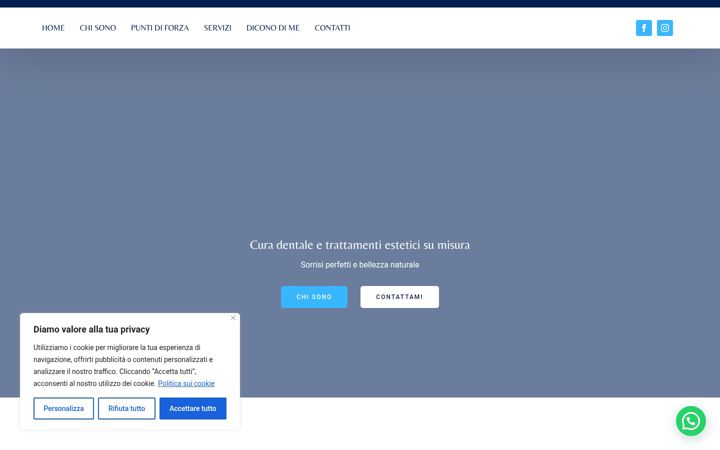This screenshot has height=450, width=720.
Task: Select Rifiuta tutto to reject cookies
Action: tap(127, 408)
